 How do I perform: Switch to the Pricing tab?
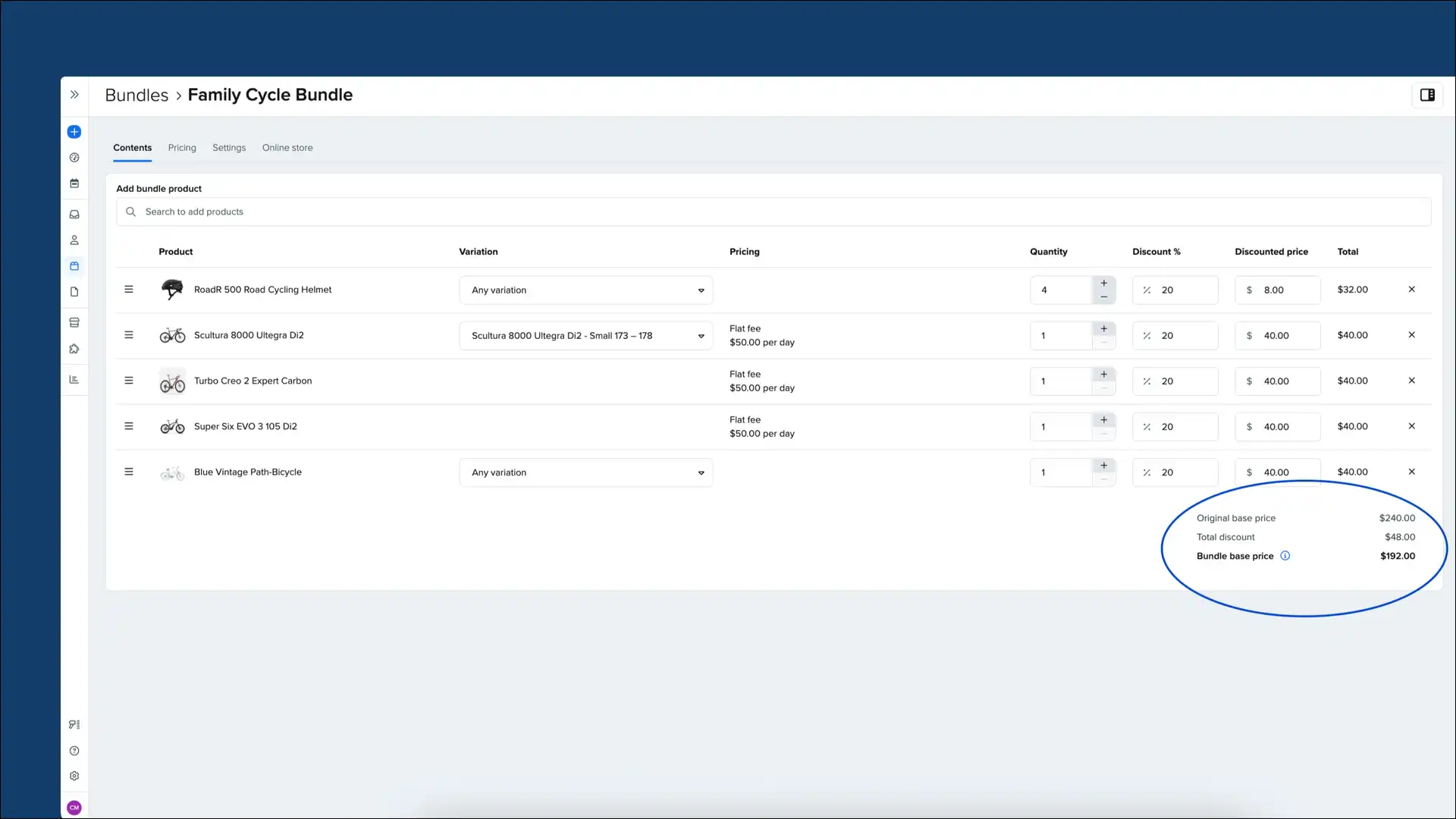pyautogui.click(x=182, y=147)
